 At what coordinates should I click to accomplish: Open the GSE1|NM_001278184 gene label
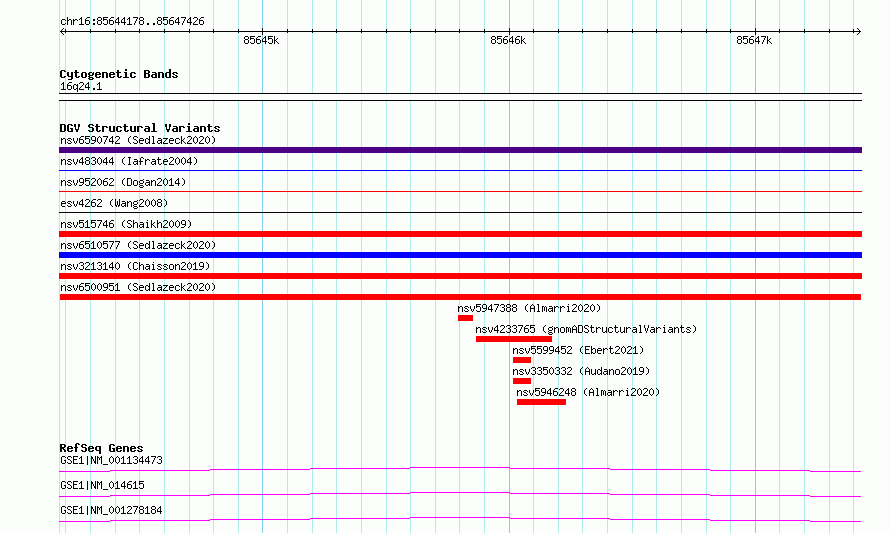[x=111, y=510]
